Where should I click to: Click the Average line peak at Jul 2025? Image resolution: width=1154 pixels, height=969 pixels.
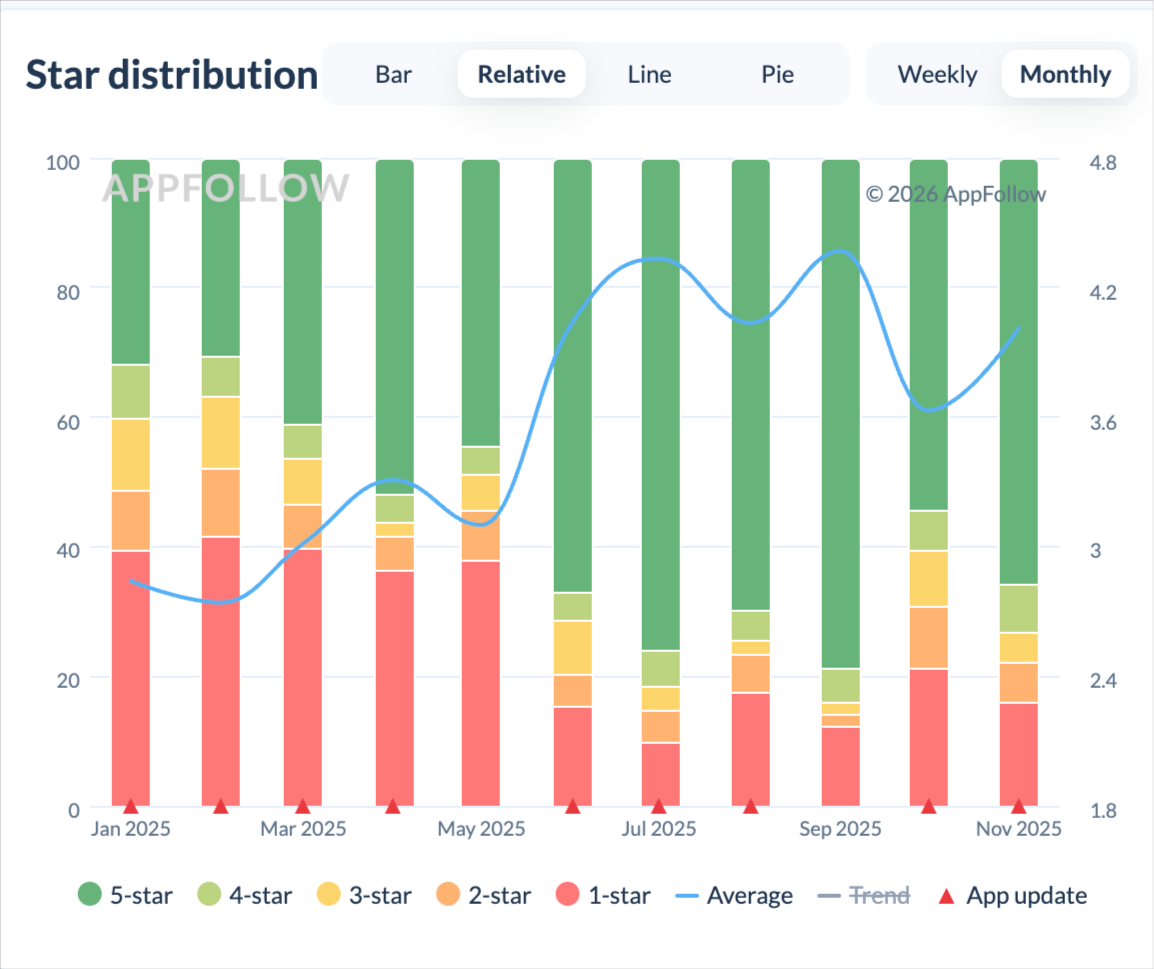pyautogui.click(x=659, y=258)
